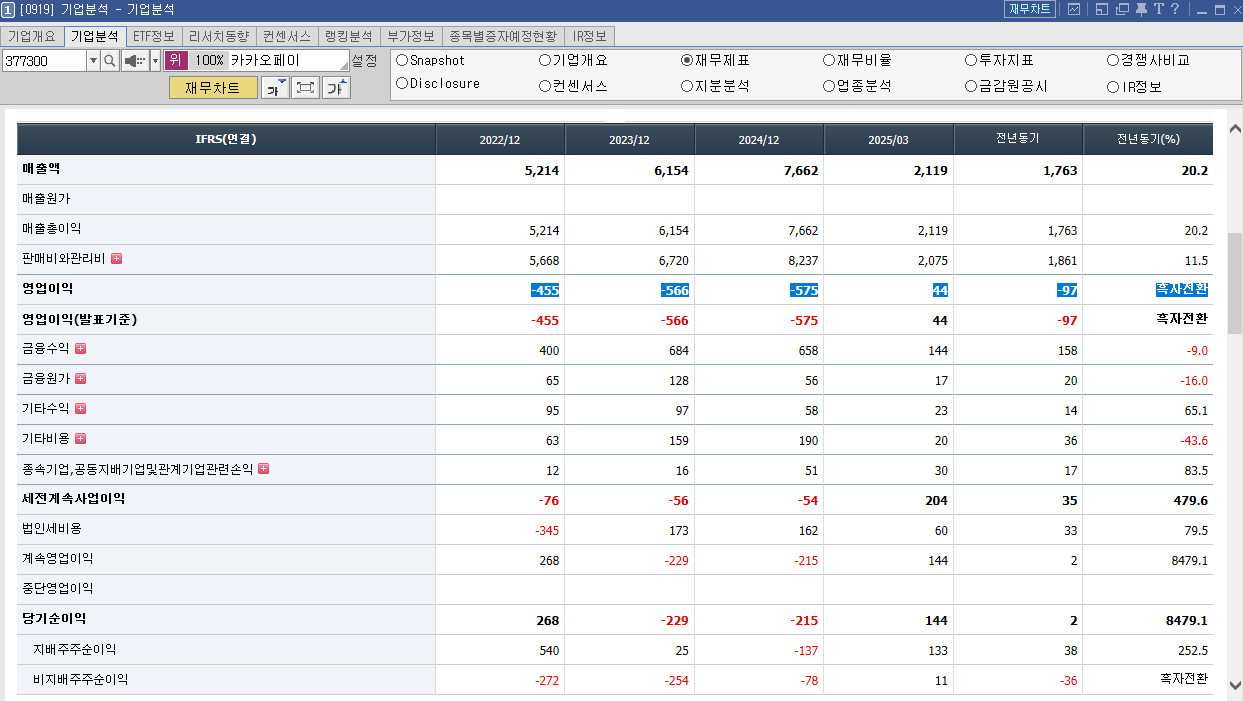
Task: Click the vertical scrollbar thumb
Action: 1235,283
